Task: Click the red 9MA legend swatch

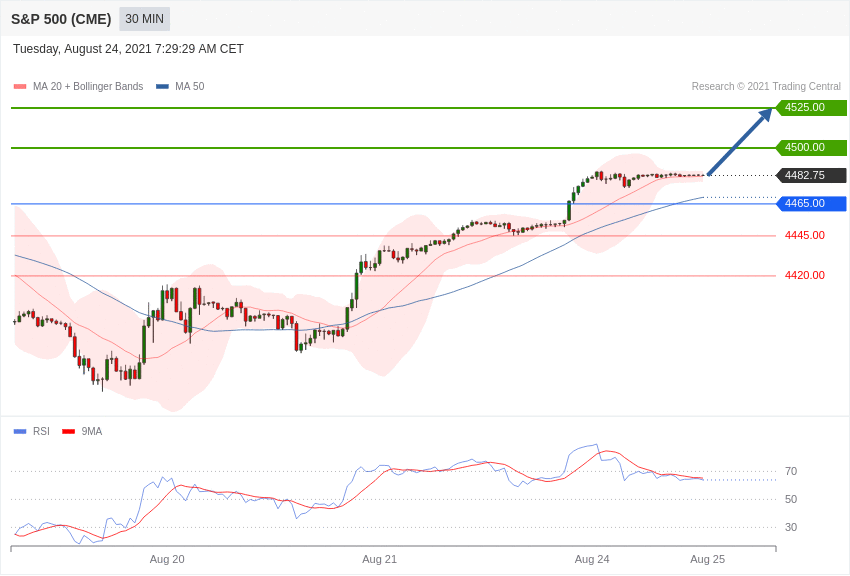Action: [68, 432]
